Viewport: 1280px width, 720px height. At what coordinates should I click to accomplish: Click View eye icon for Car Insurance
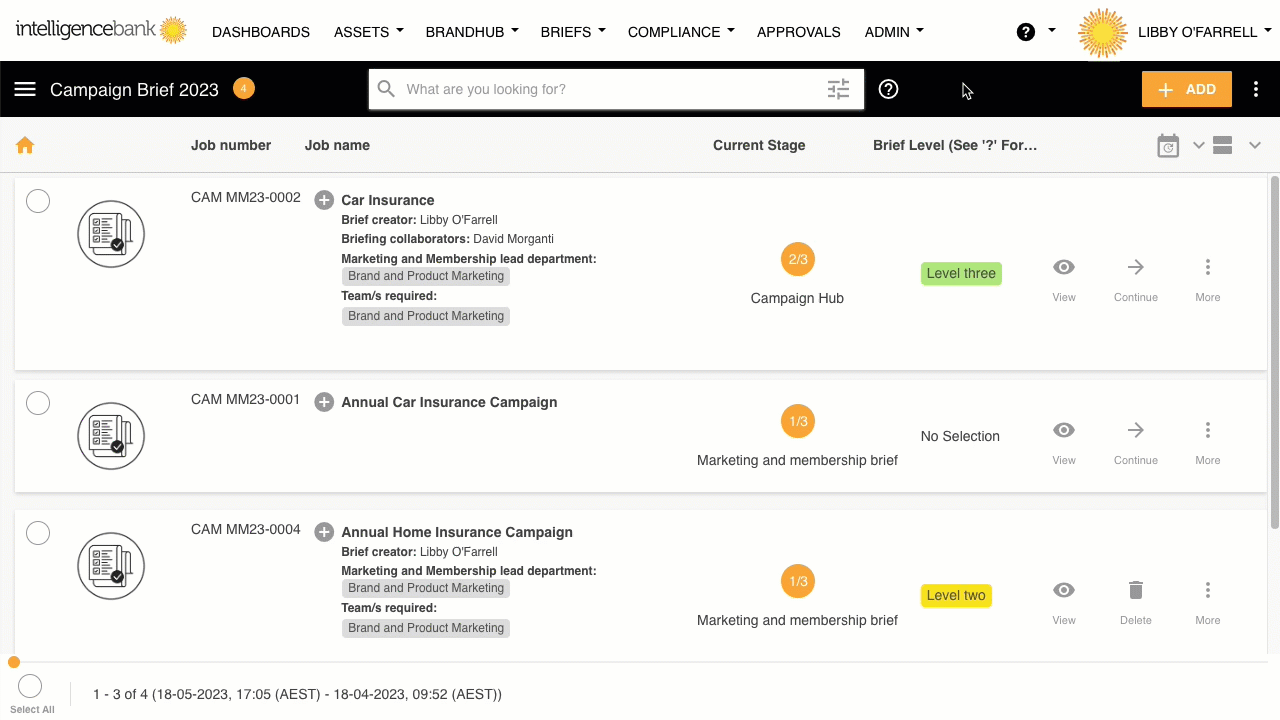1064,268
